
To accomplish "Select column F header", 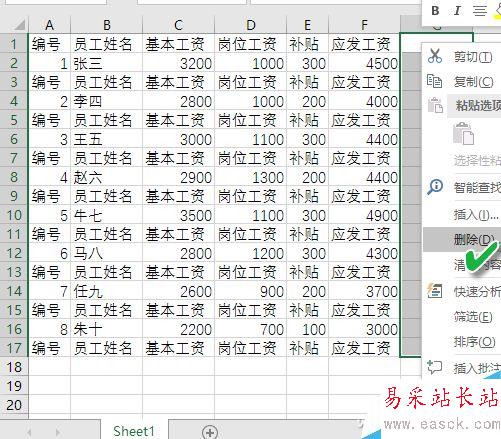I will [364, 25].
